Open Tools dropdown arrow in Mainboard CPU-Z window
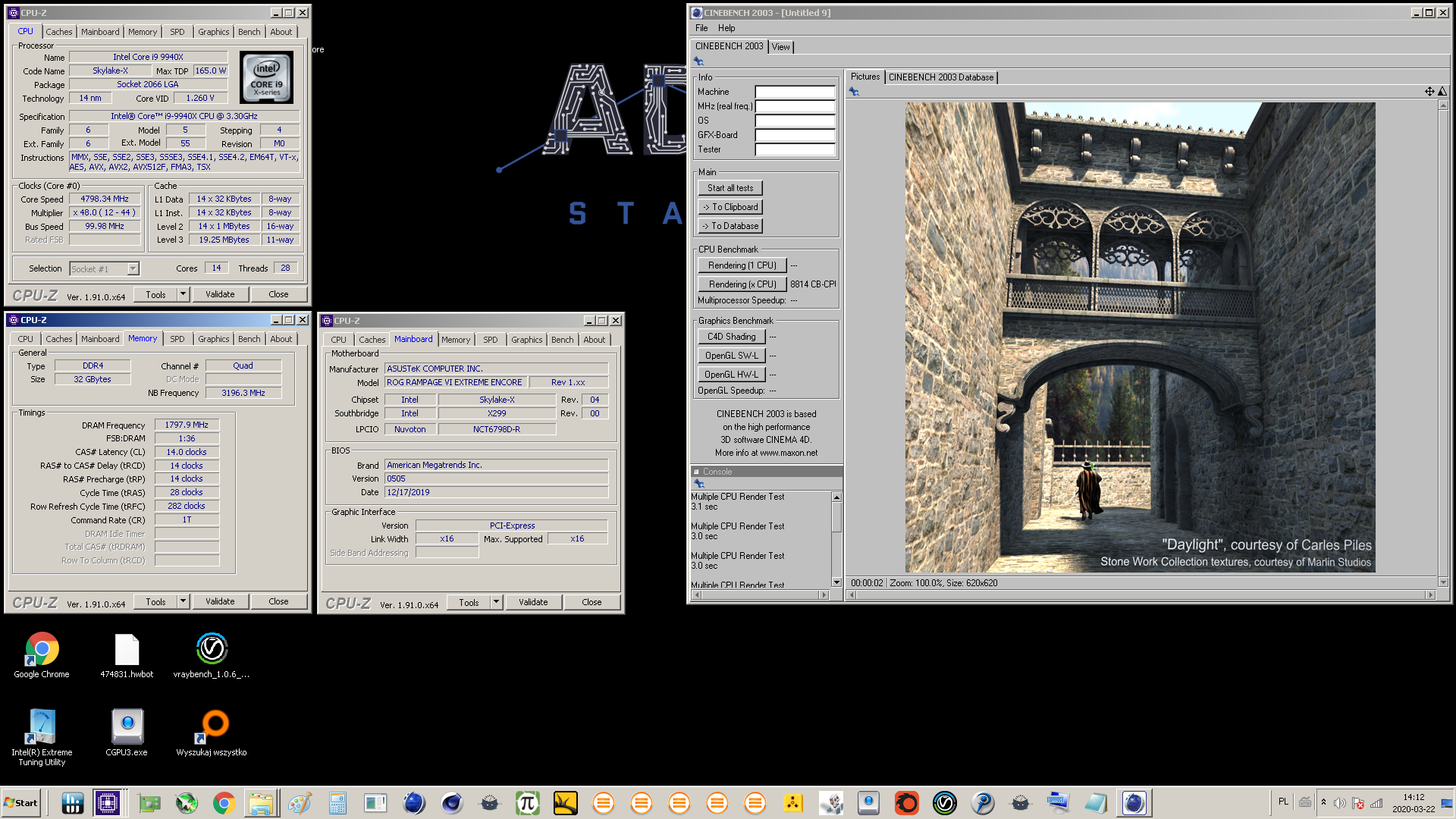Viewport: 1456px width, 819px height. [496, 602]
